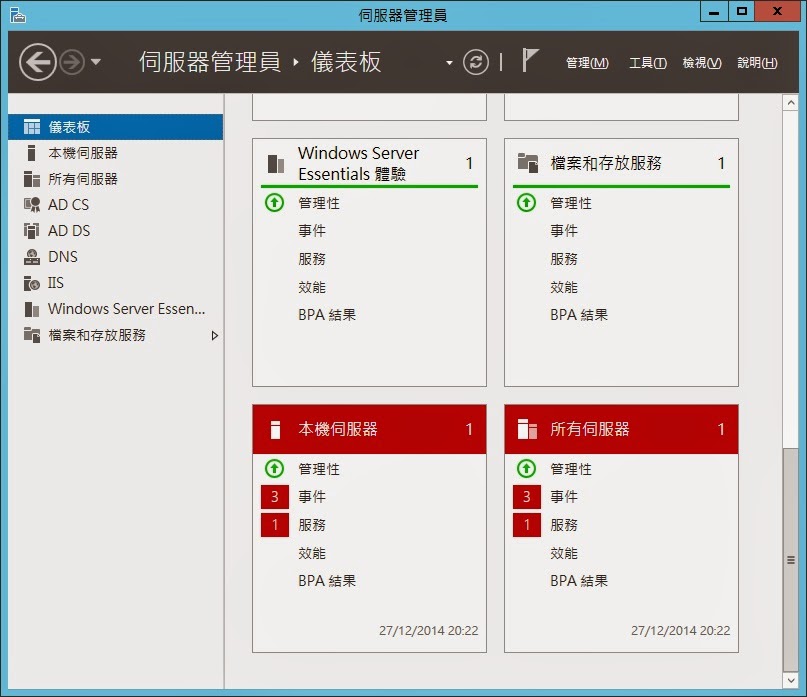Click the DNS icon in sidebar
This screenshot has height=697, width=807.
pyautogui.click(x=32, y=257)
